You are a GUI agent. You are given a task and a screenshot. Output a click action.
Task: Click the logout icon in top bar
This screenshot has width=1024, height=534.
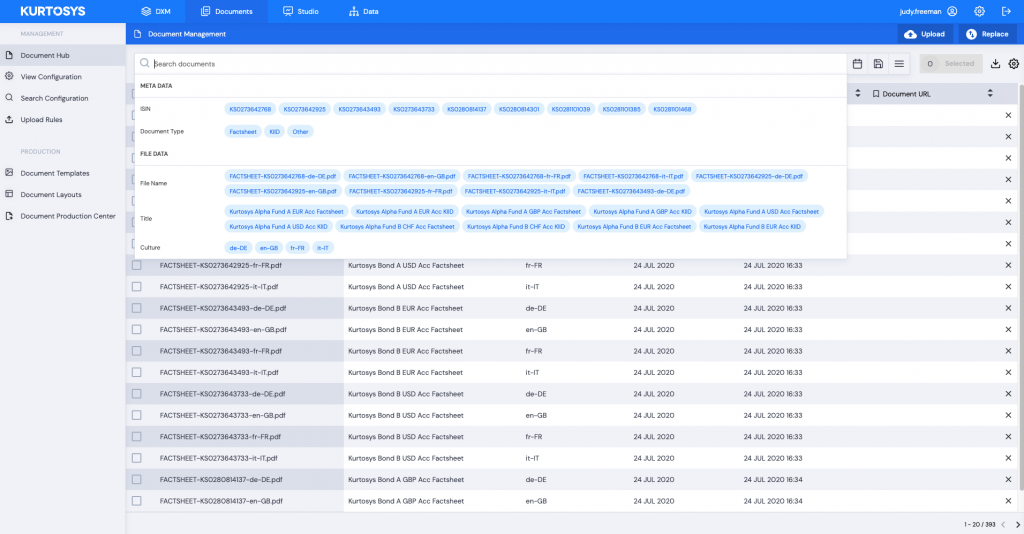tap(1006, 11)
